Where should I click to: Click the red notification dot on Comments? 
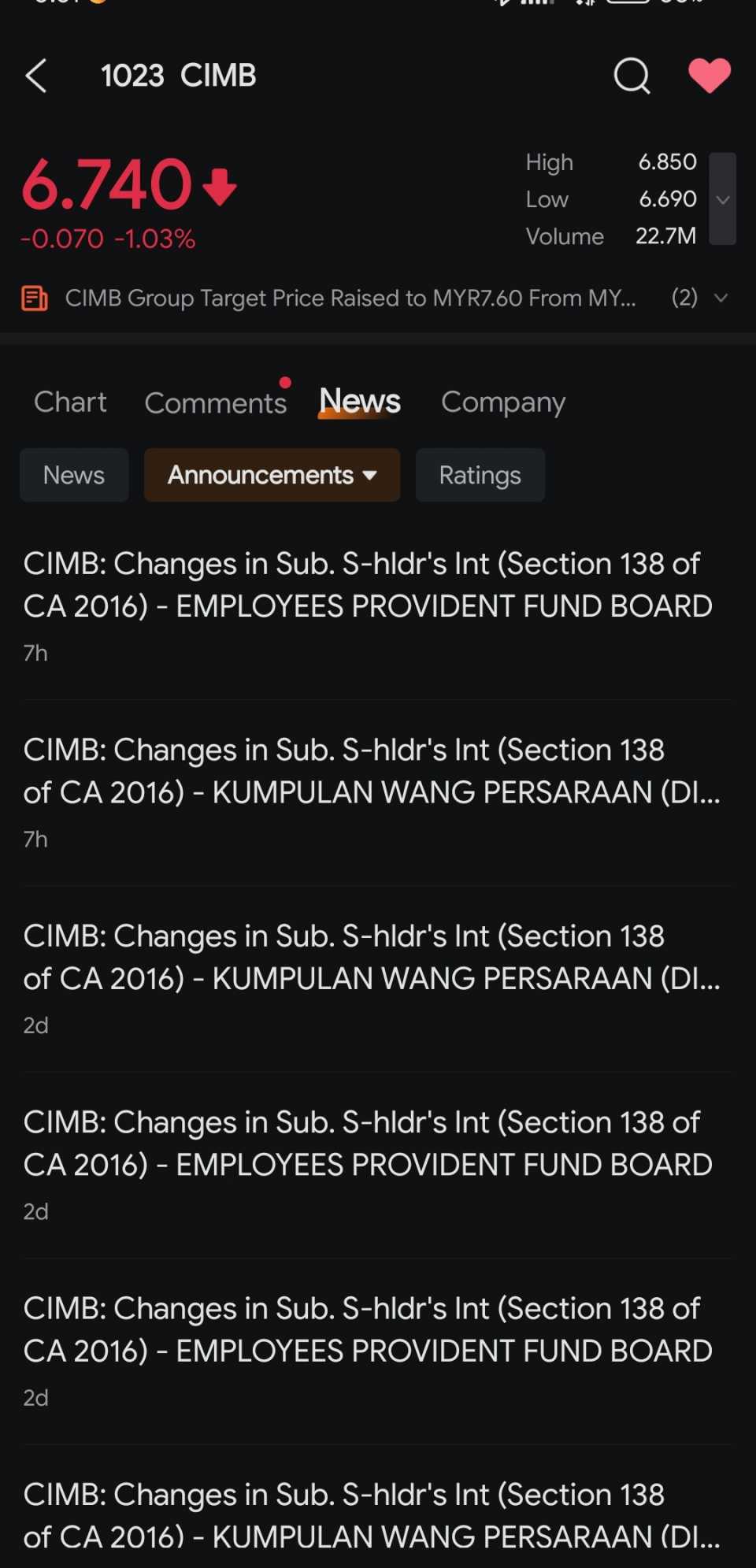click(x=285, y=383)
